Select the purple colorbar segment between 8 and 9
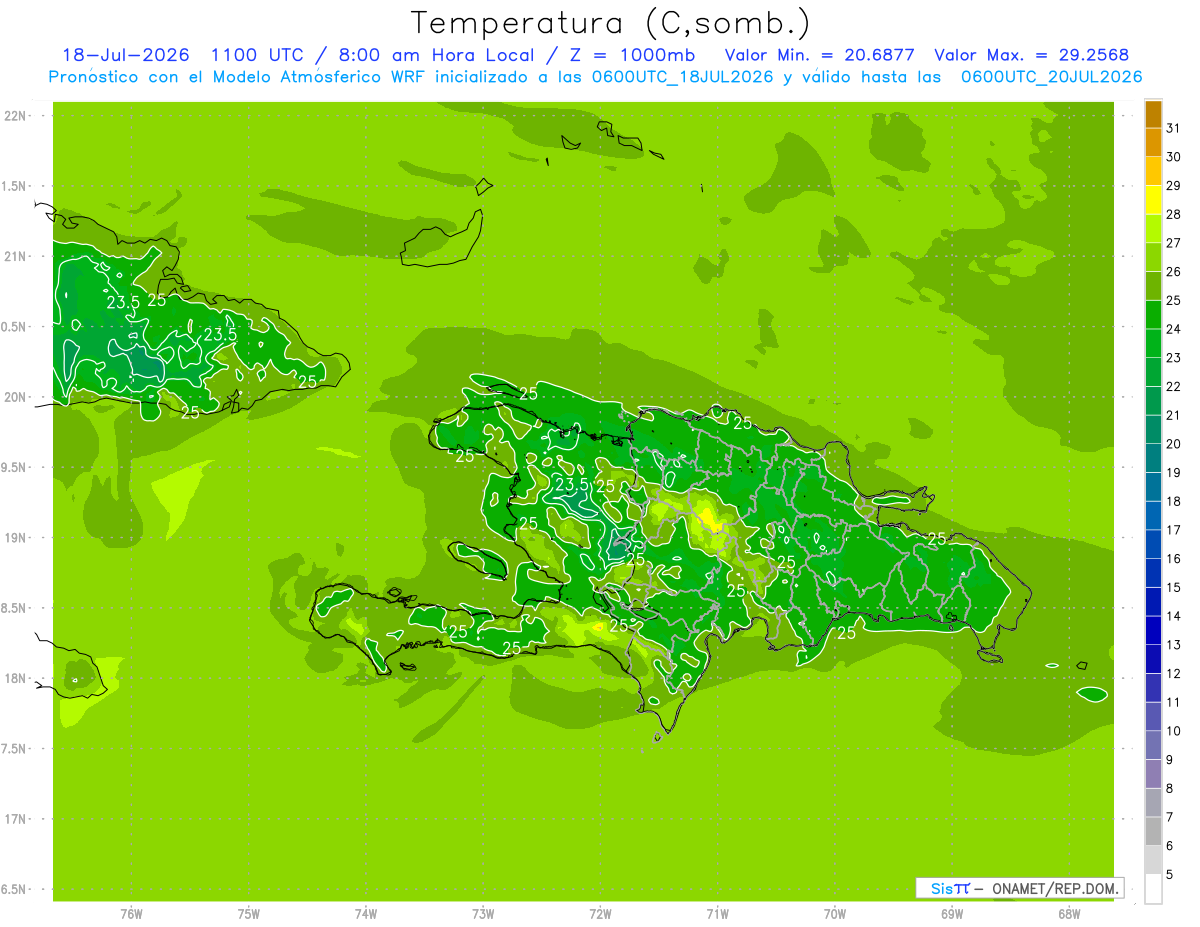Image resolution: width=1200 pixels, height=927 pixels. pyautogui.click(x=1153, y=774)
